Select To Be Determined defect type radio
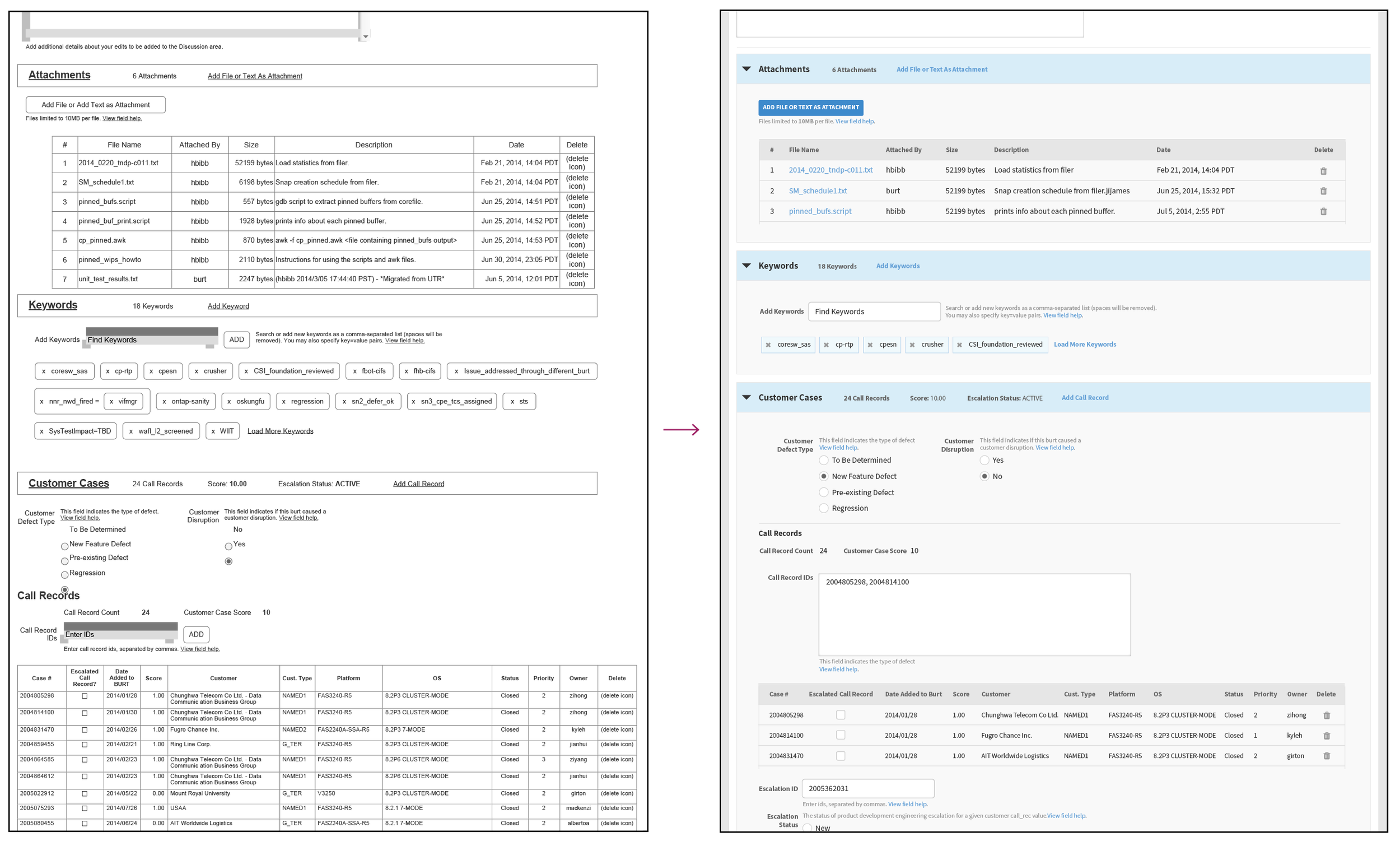 823,460
